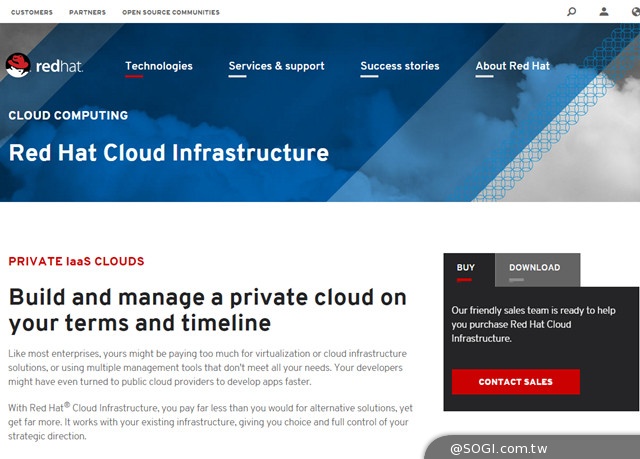Open the Success stories menu

(x=399, y=66)
